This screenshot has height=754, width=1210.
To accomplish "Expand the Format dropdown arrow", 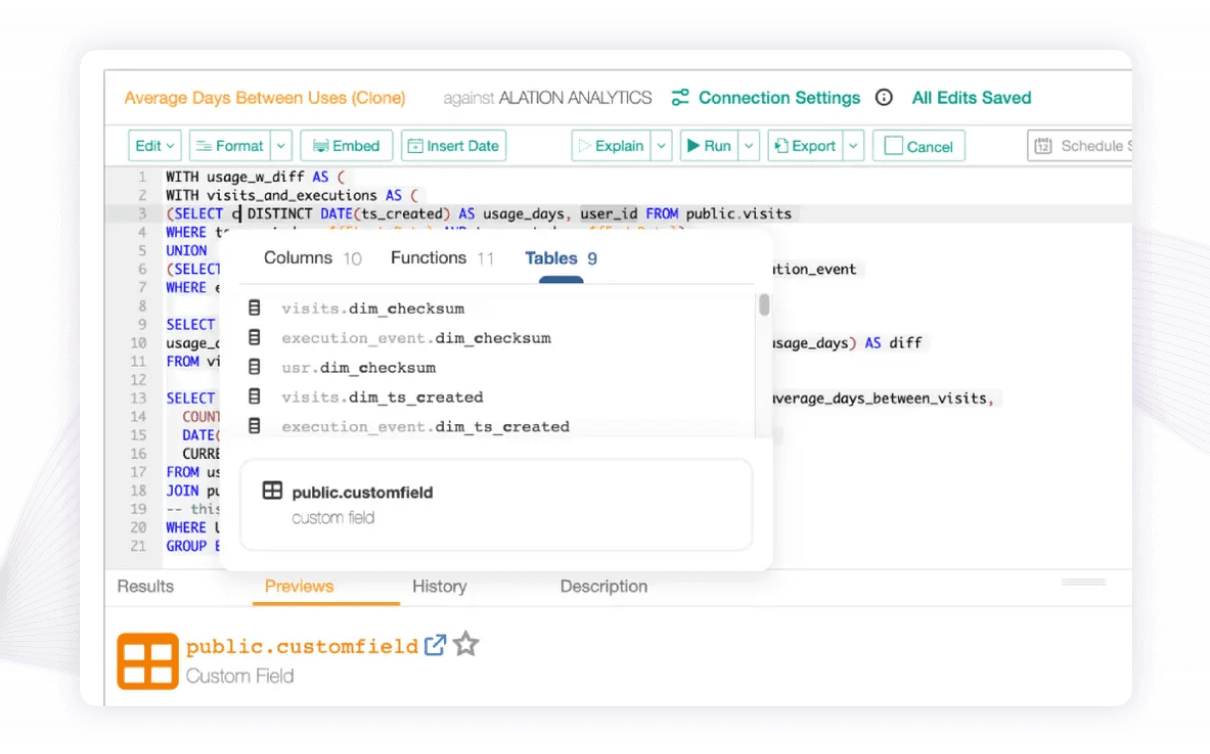I will click(x=281, y=145).
